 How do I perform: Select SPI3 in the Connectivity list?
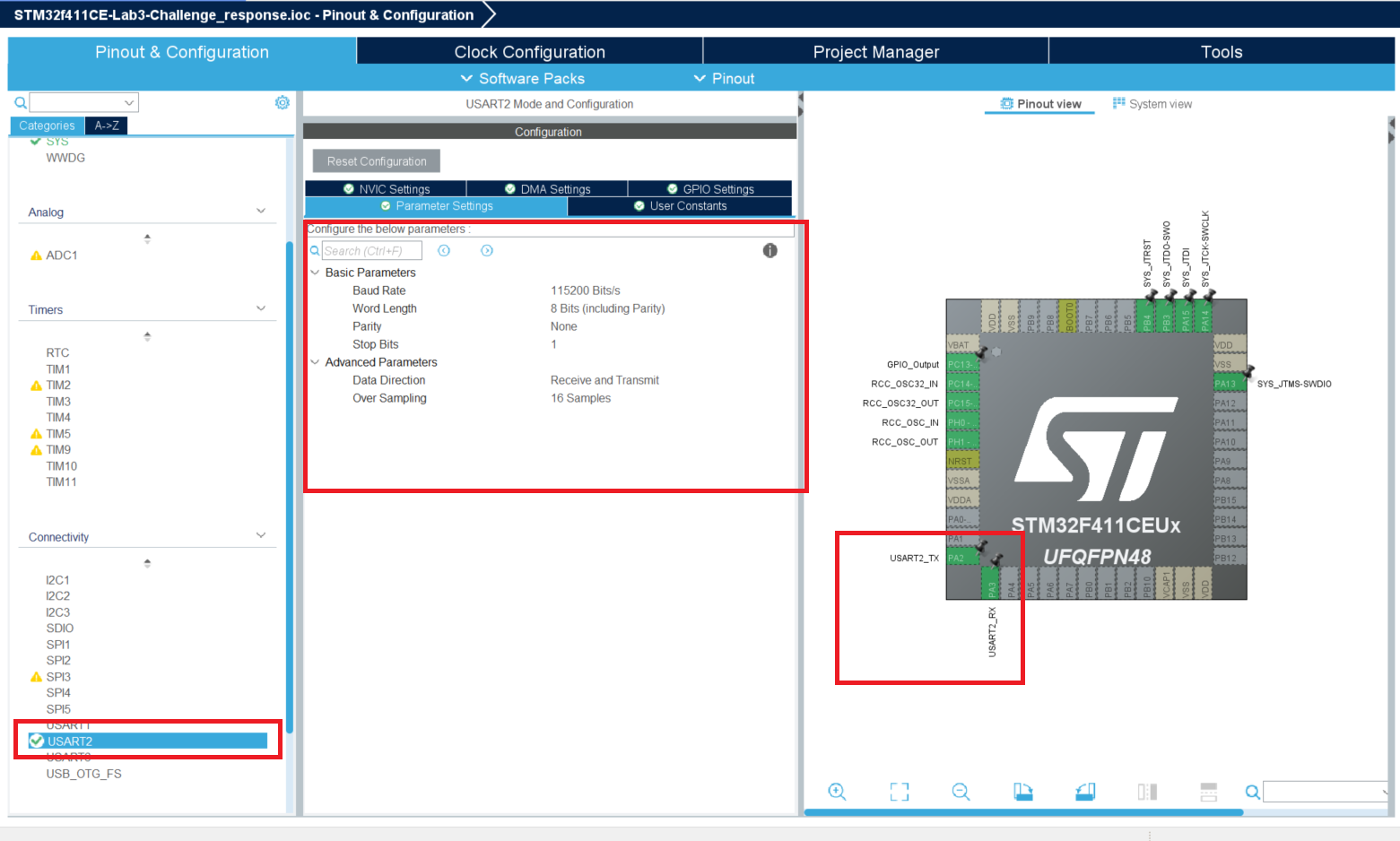[x=58, y=677]
